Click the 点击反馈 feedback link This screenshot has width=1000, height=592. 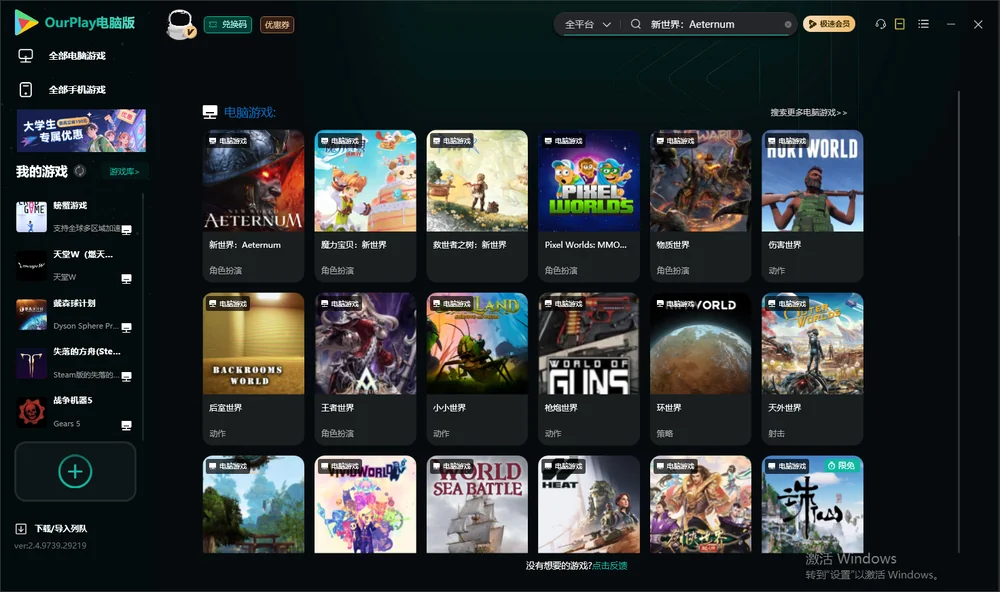pos(609,566)
